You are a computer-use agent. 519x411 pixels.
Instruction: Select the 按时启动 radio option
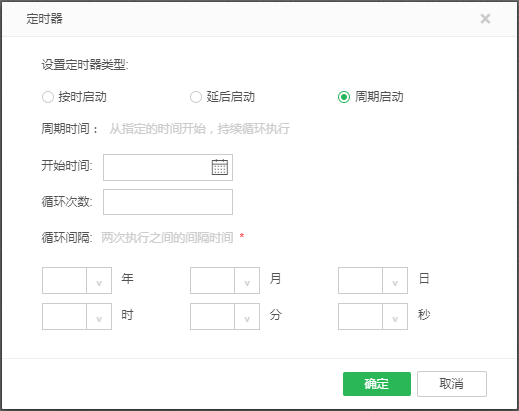coord(48,97)
